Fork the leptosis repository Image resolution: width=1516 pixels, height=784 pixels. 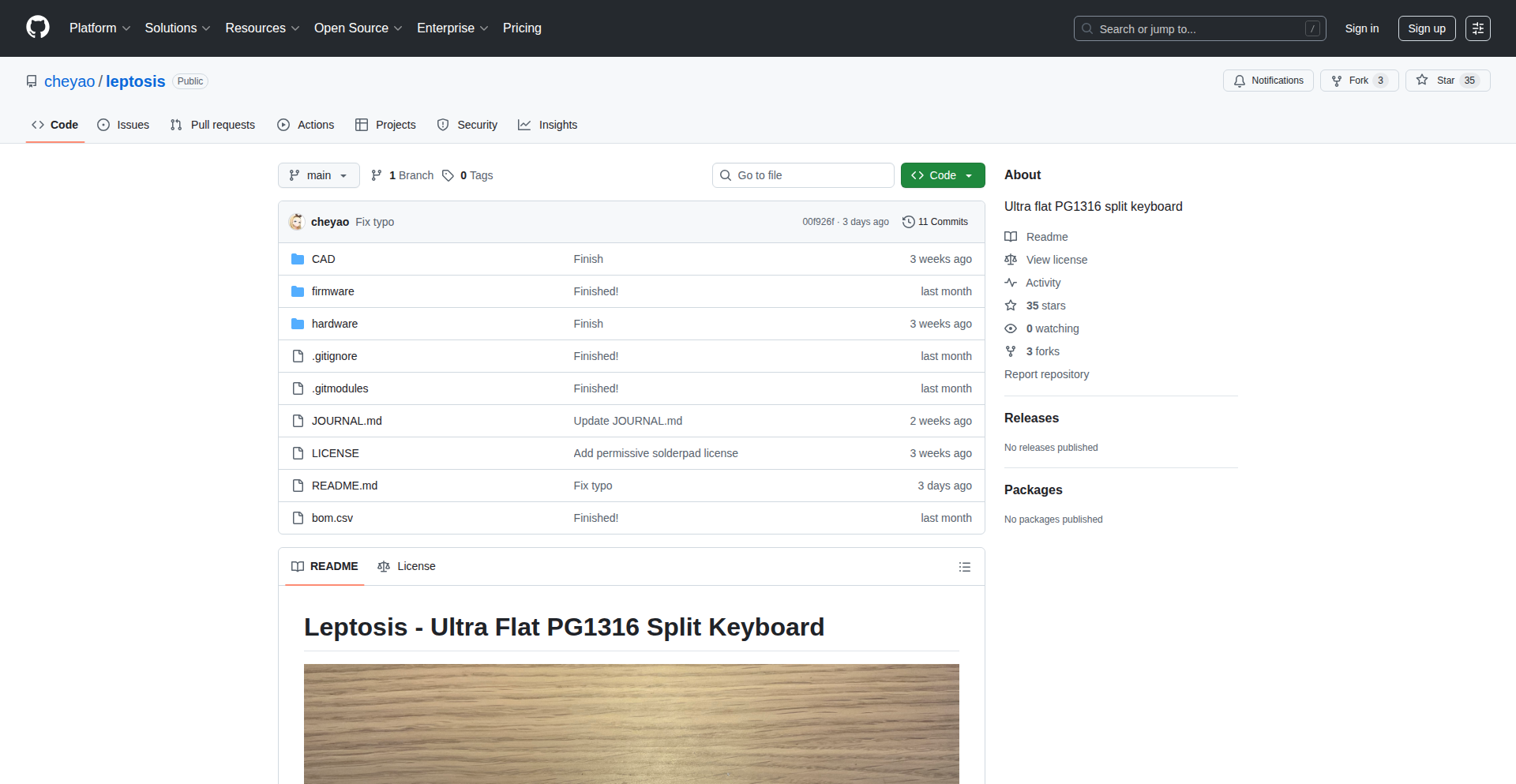[1359, 81]
